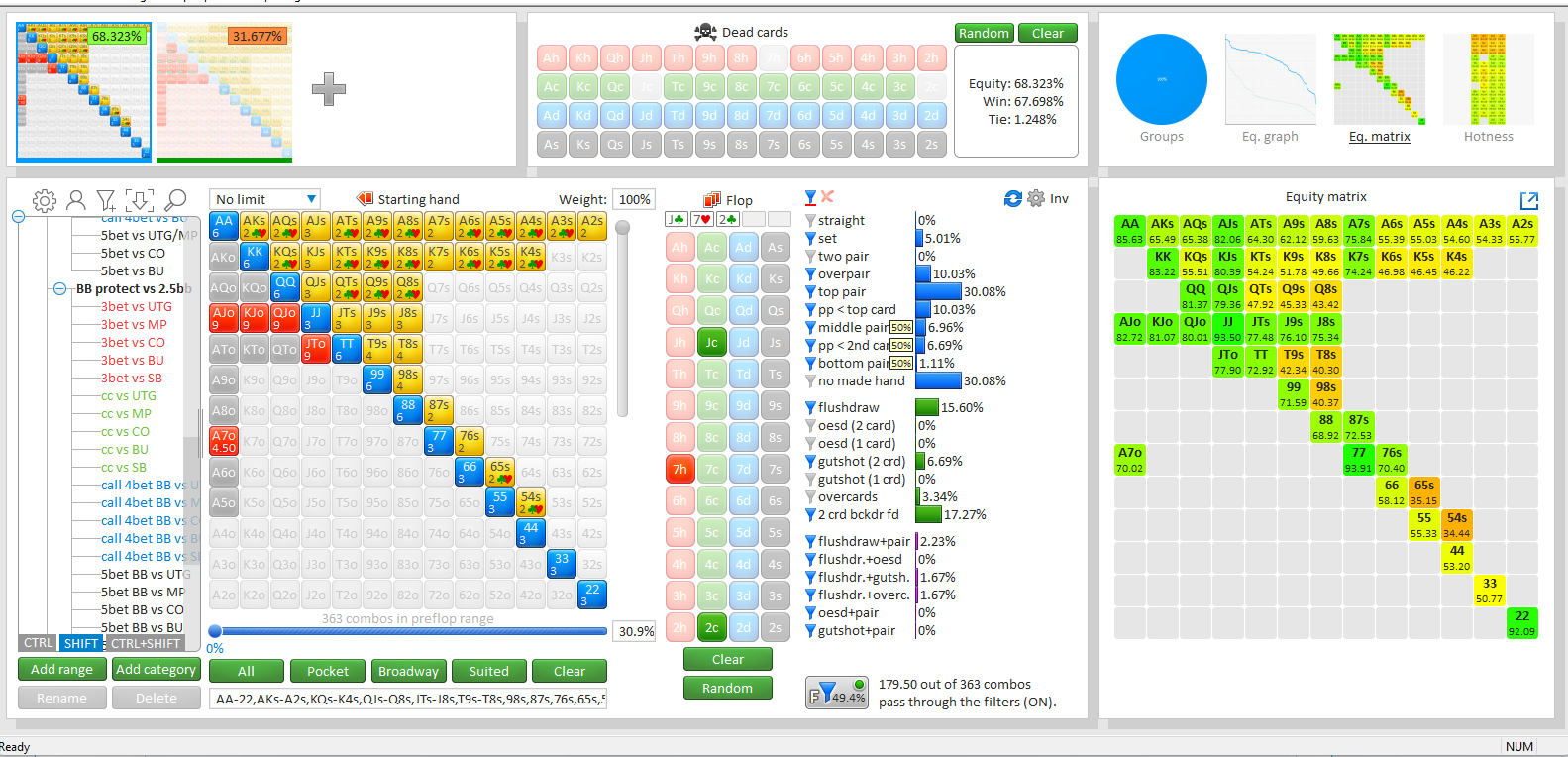Click the red Flop cards icon
Screen dimensions: 1568x757
(712, 199)
